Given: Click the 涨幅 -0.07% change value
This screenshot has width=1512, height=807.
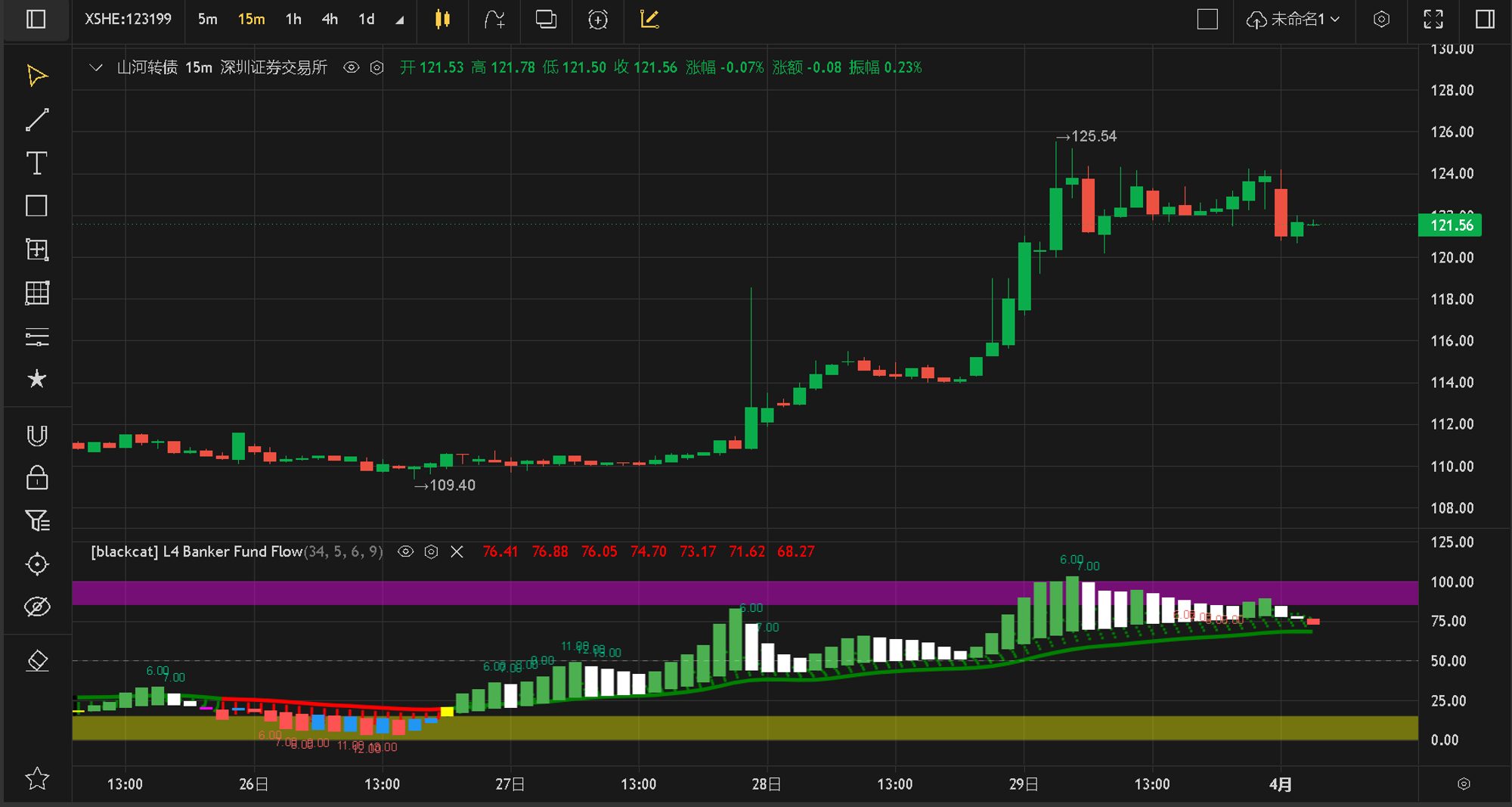Looking at the screenshot, I should 724,67.
